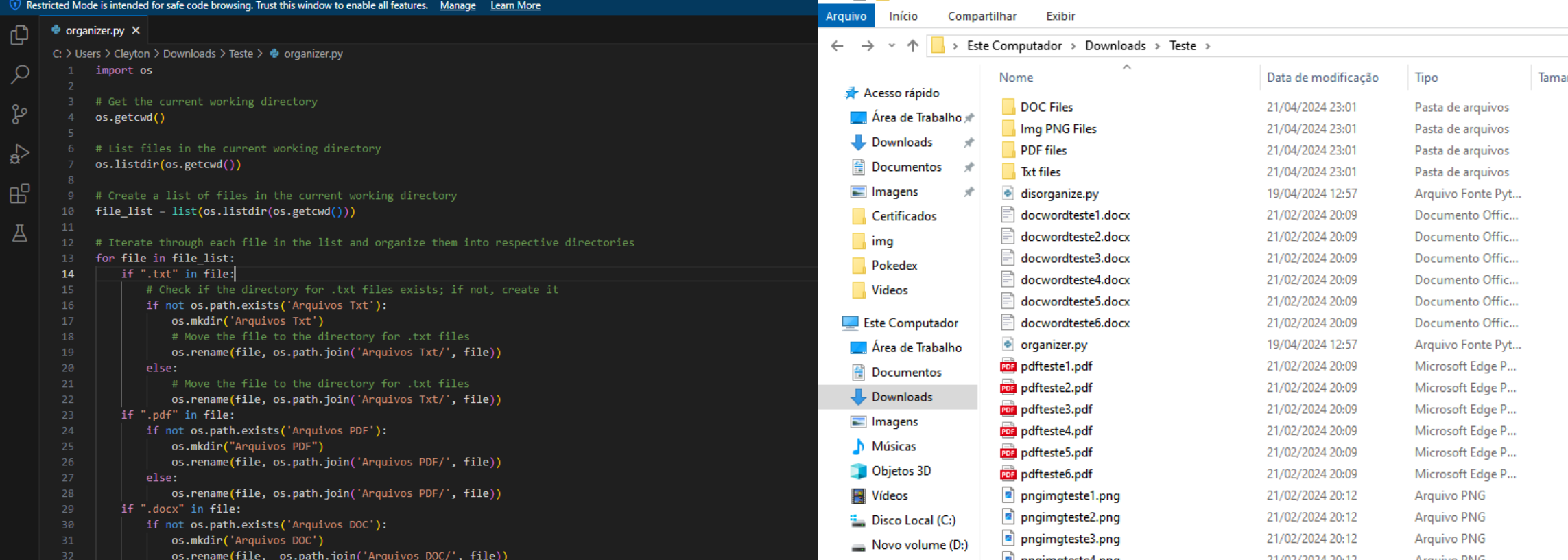Viewport: 1568px width, 560px height.
Task: Switch to the Exibir ribbon tab
Action: (x=1060, y=16)
